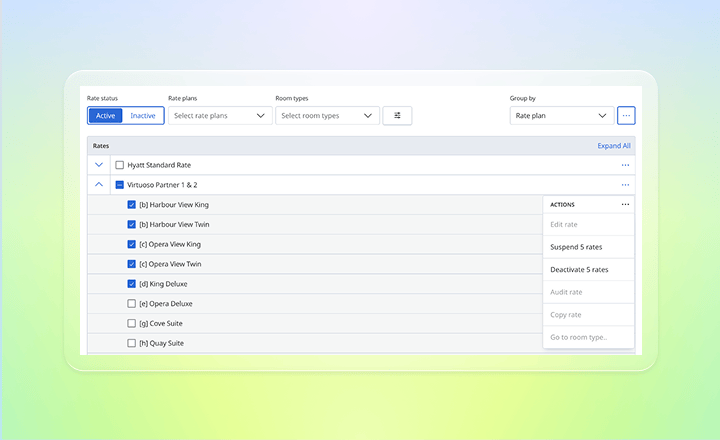Open the Select room types dropdown

(x=328, y=116)
